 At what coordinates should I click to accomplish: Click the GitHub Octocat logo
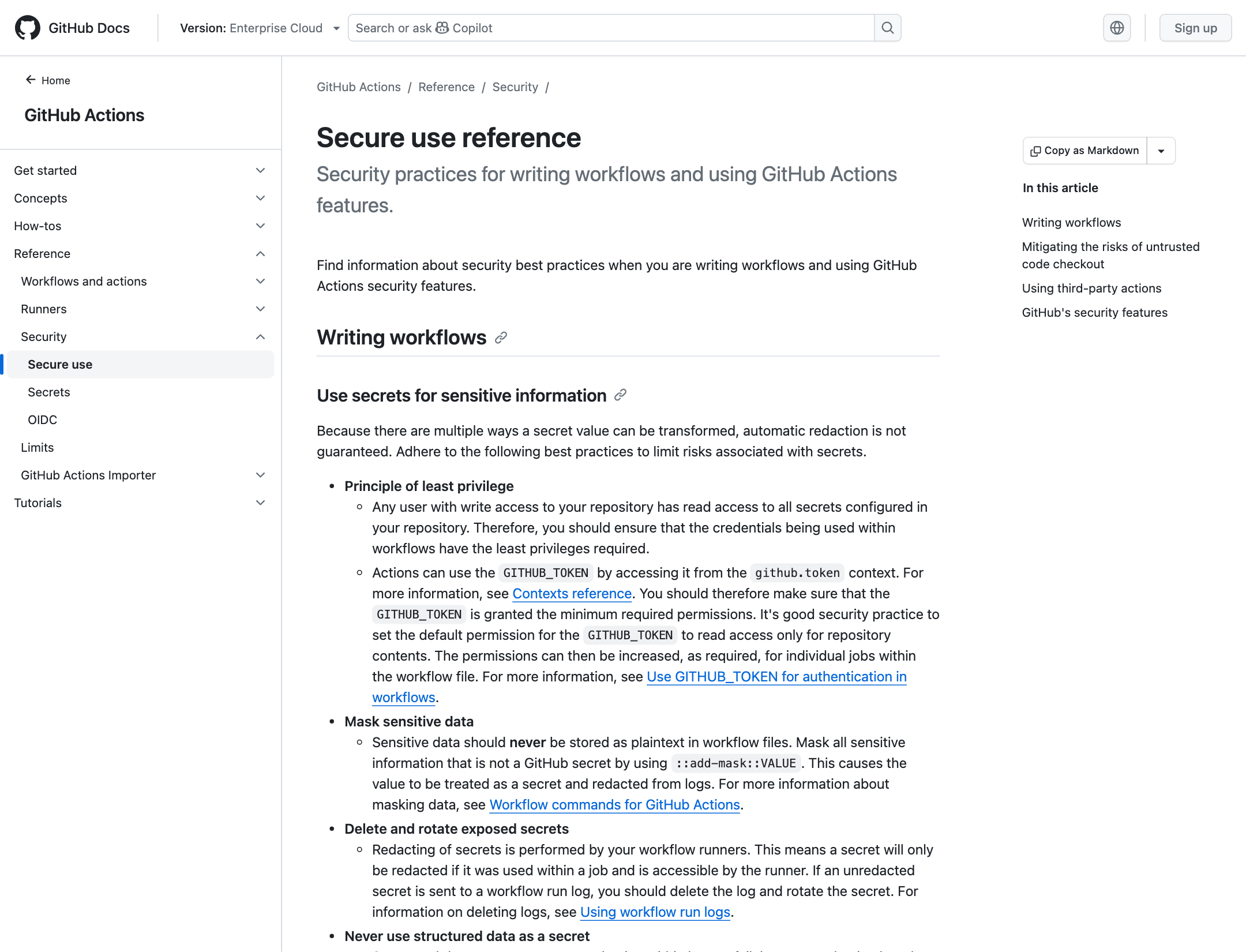(x=27, y=28)
